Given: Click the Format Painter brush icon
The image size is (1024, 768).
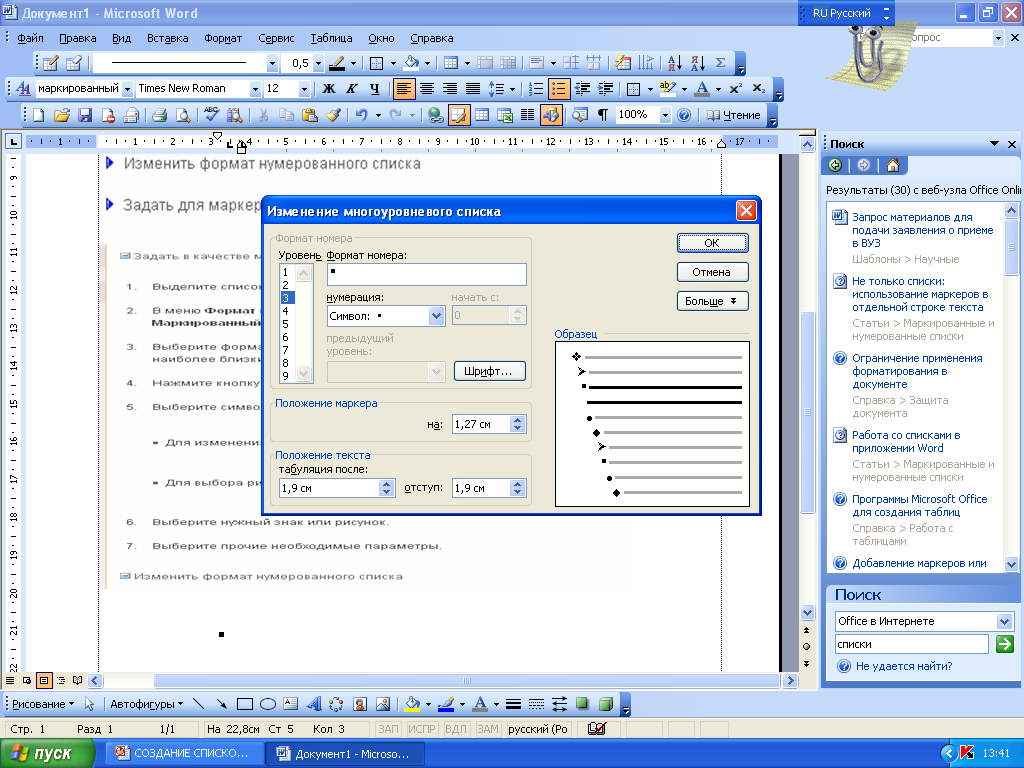Looking at the screenshot, I should coord(334,115).
